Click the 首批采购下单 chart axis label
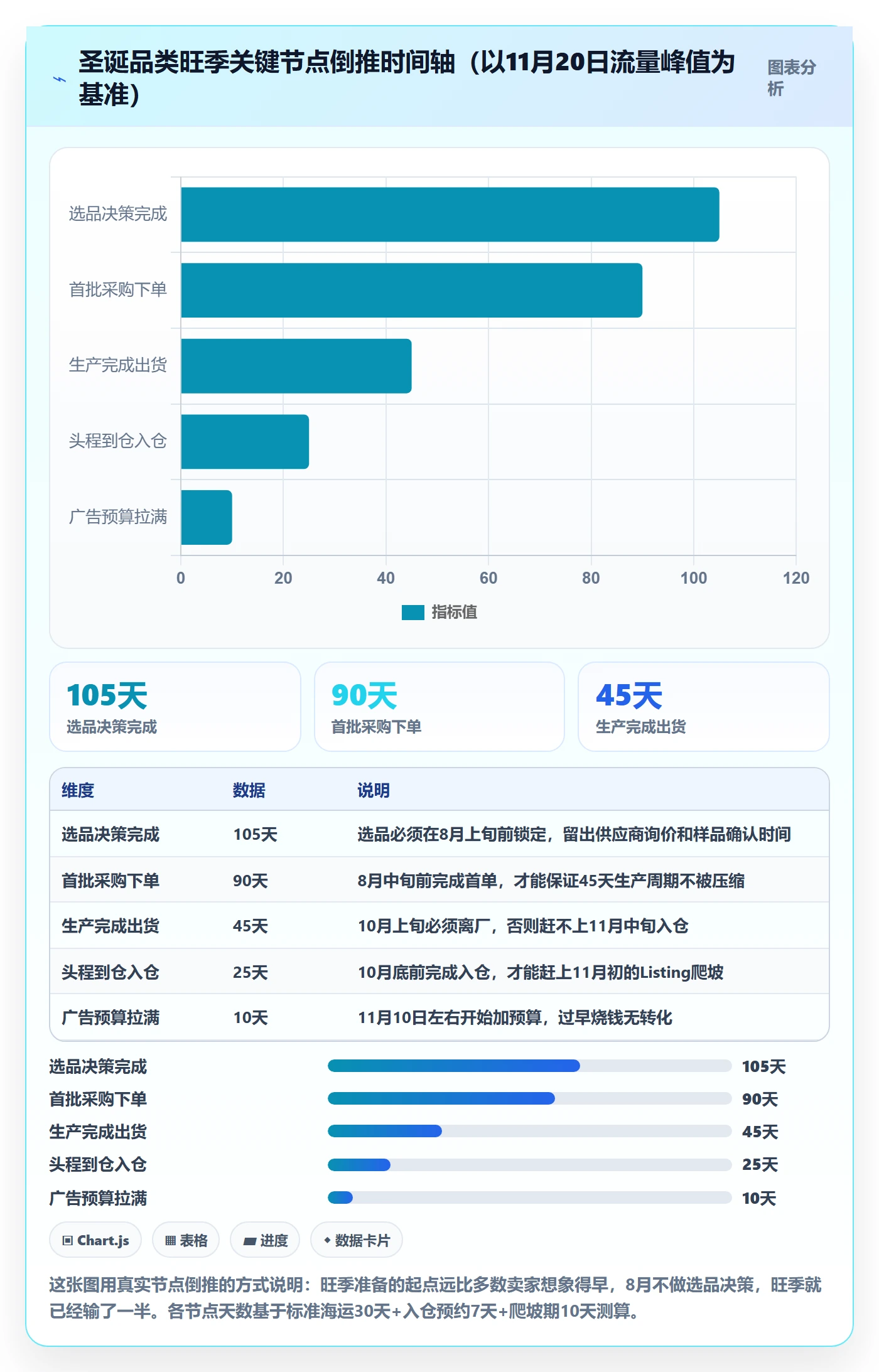The image size is (879, 1372). 118,290
